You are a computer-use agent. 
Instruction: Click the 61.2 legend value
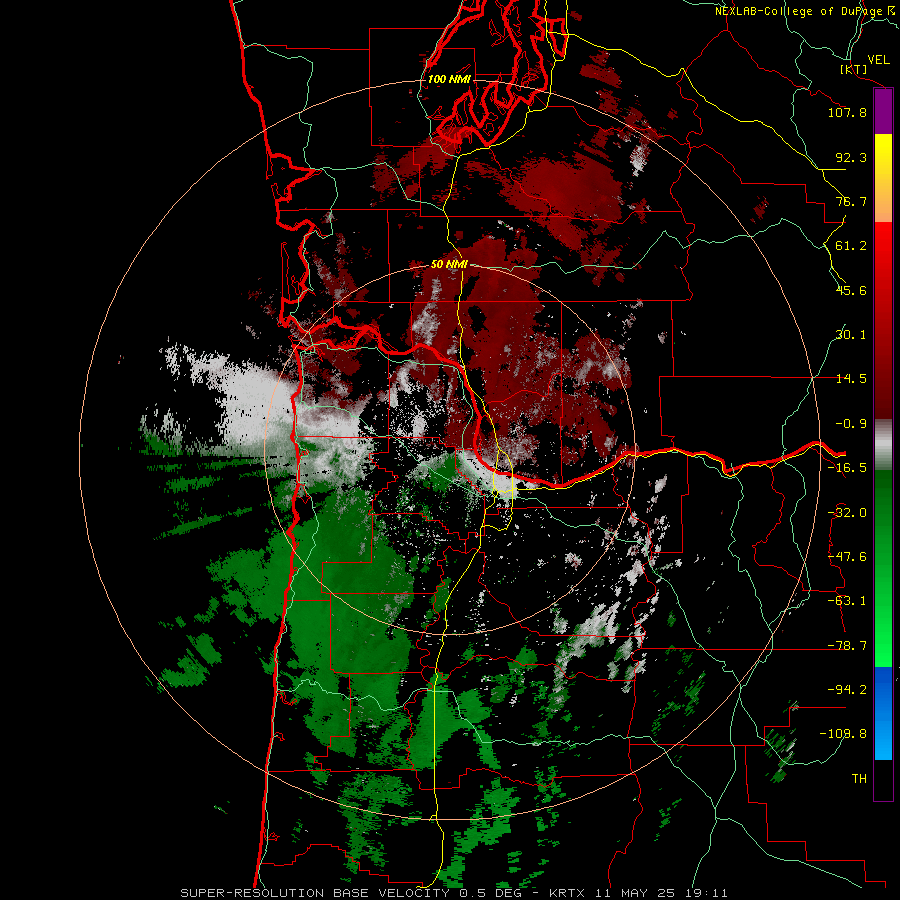(x=851, y=246)
